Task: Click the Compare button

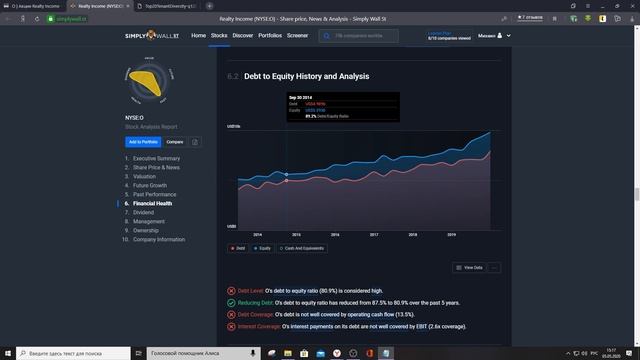Action: point(175,142)
